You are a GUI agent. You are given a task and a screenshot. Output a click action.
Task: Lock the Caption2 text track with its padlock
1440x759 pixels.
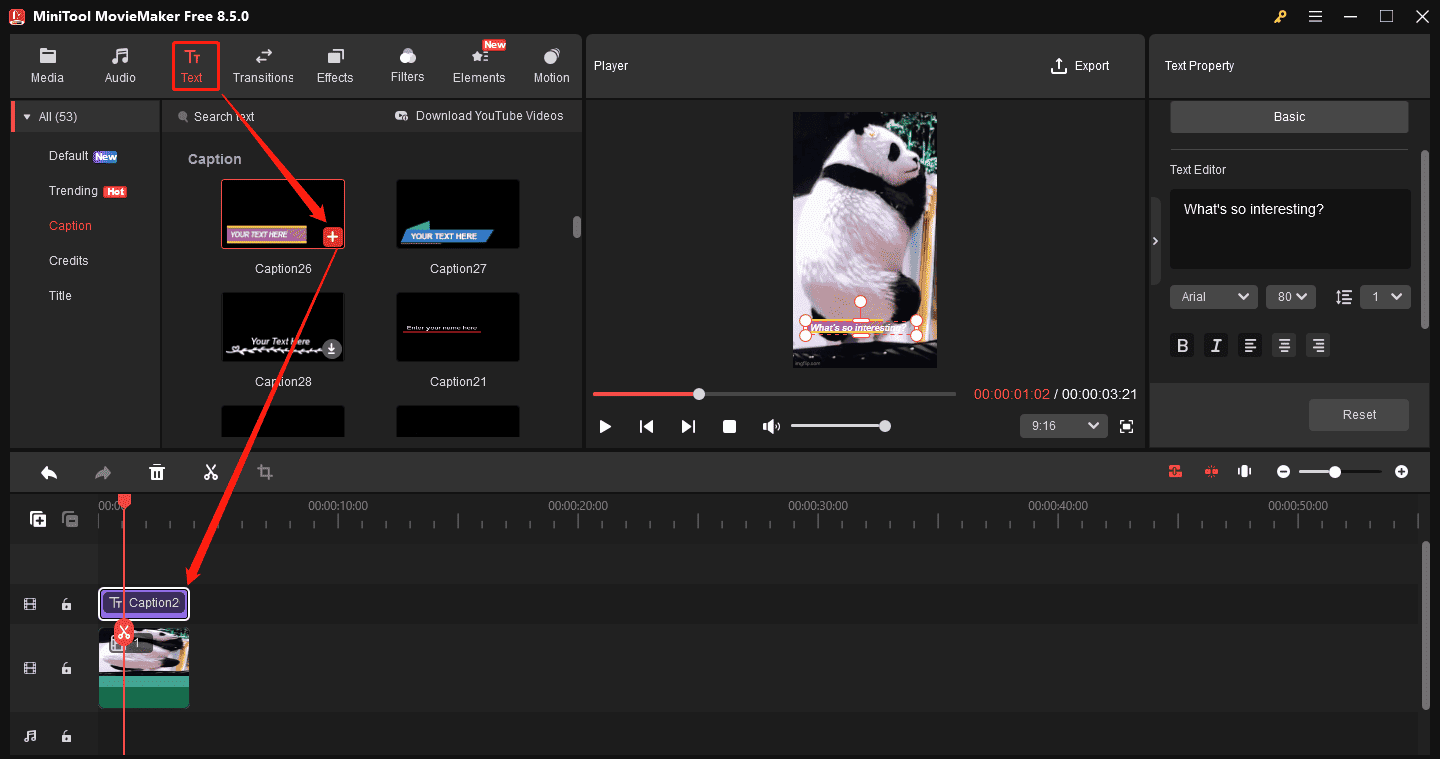point(66,604)
